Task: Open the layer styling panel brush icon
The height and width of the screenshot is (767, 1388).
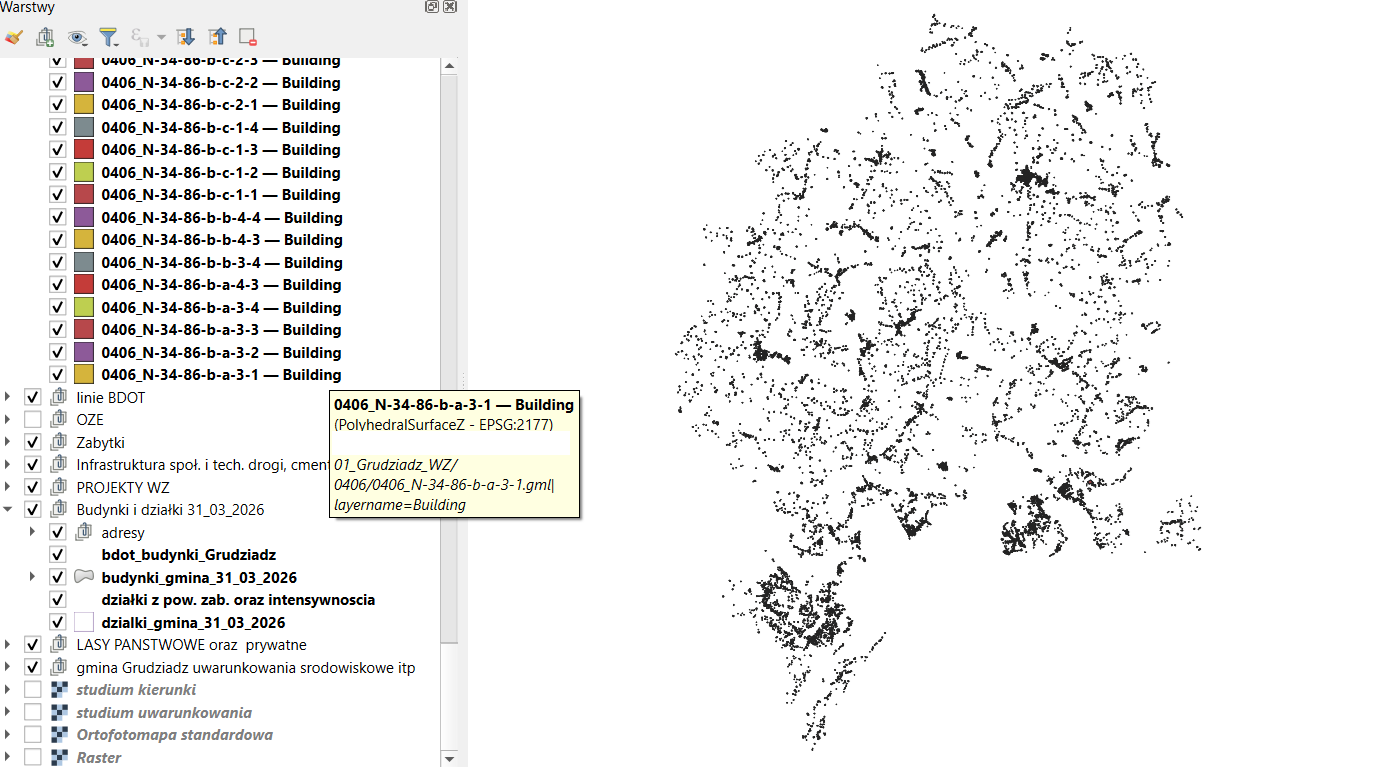Action: point(13,37)
